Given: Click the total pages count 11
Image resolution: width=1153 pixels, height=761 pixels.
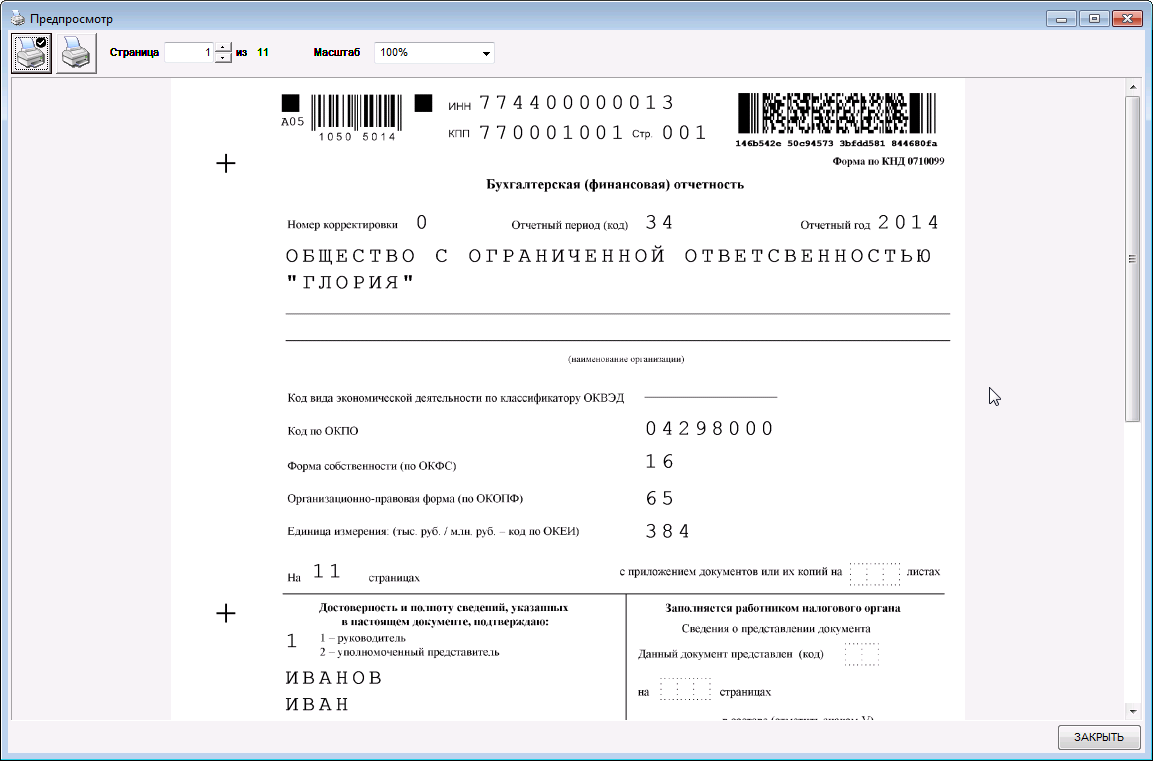Looking at the screenshot, I should pyautogui.click(x=263, y=52).
